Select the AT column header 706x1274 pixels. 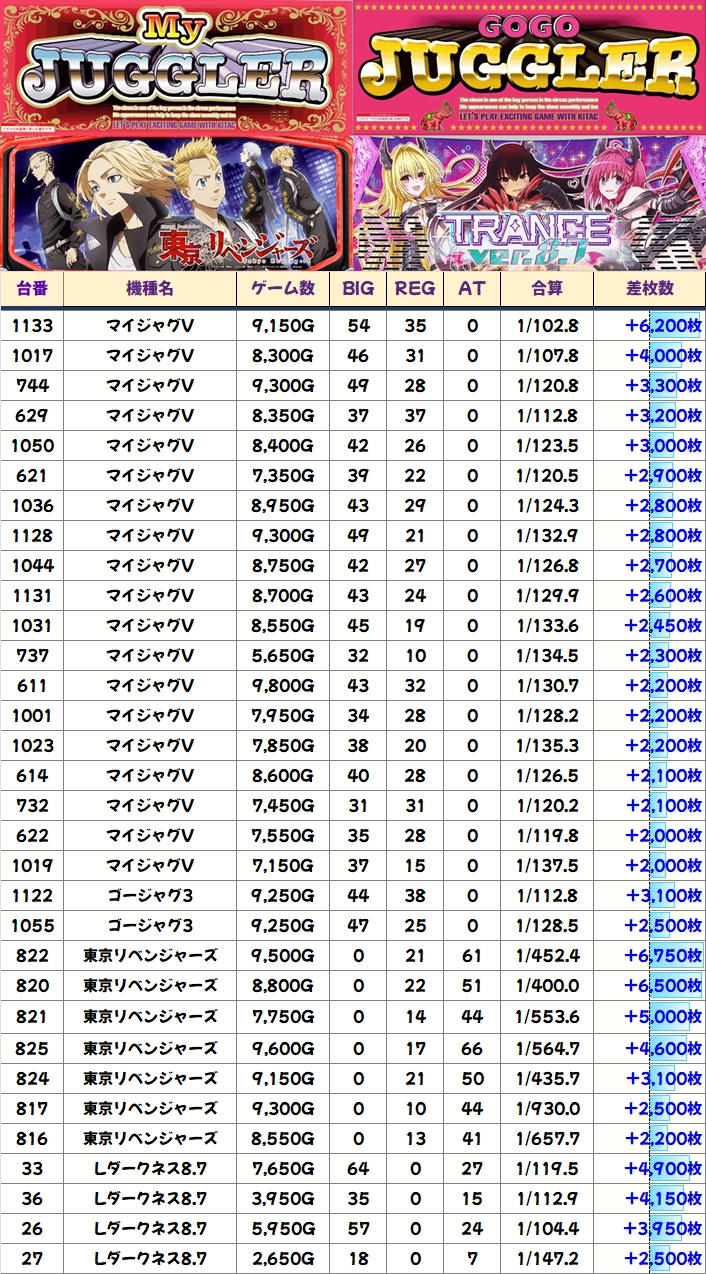coord(471,289)
